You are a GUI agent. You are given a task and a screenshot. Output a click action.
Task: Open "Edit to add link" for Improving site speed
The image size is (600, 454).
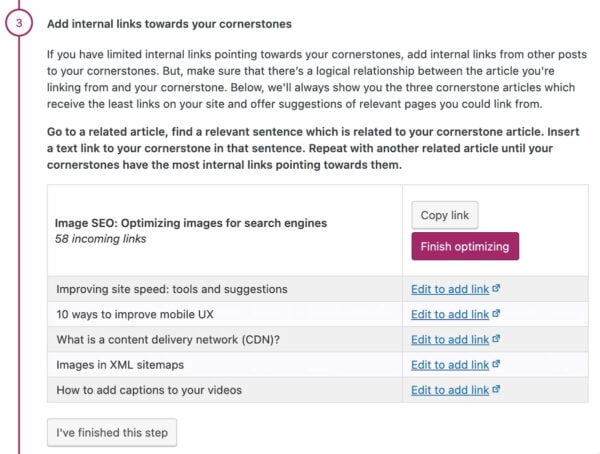450,289
